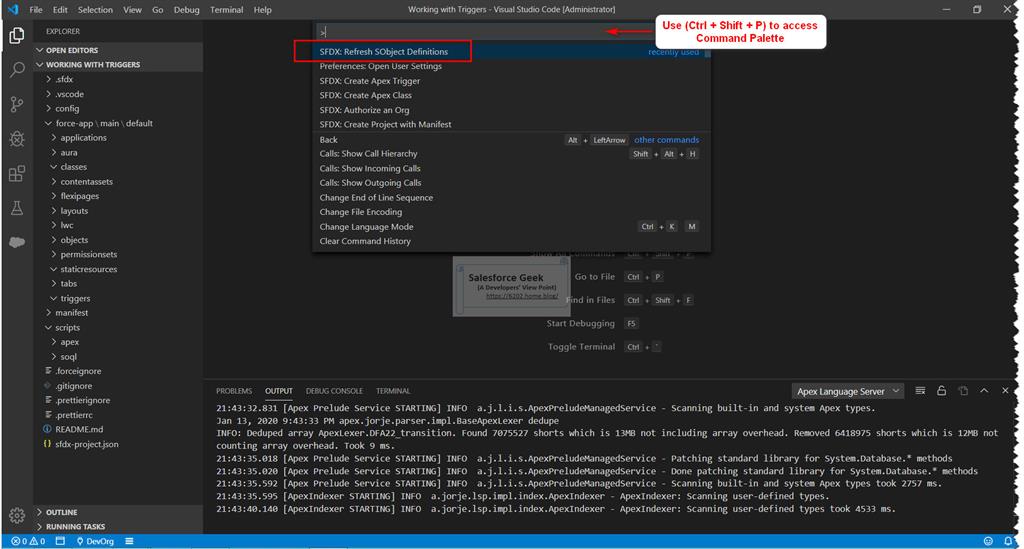Open the Apex Language Server output dropdown
This screenshot has height=549, width=1024.
coord(847,391)
